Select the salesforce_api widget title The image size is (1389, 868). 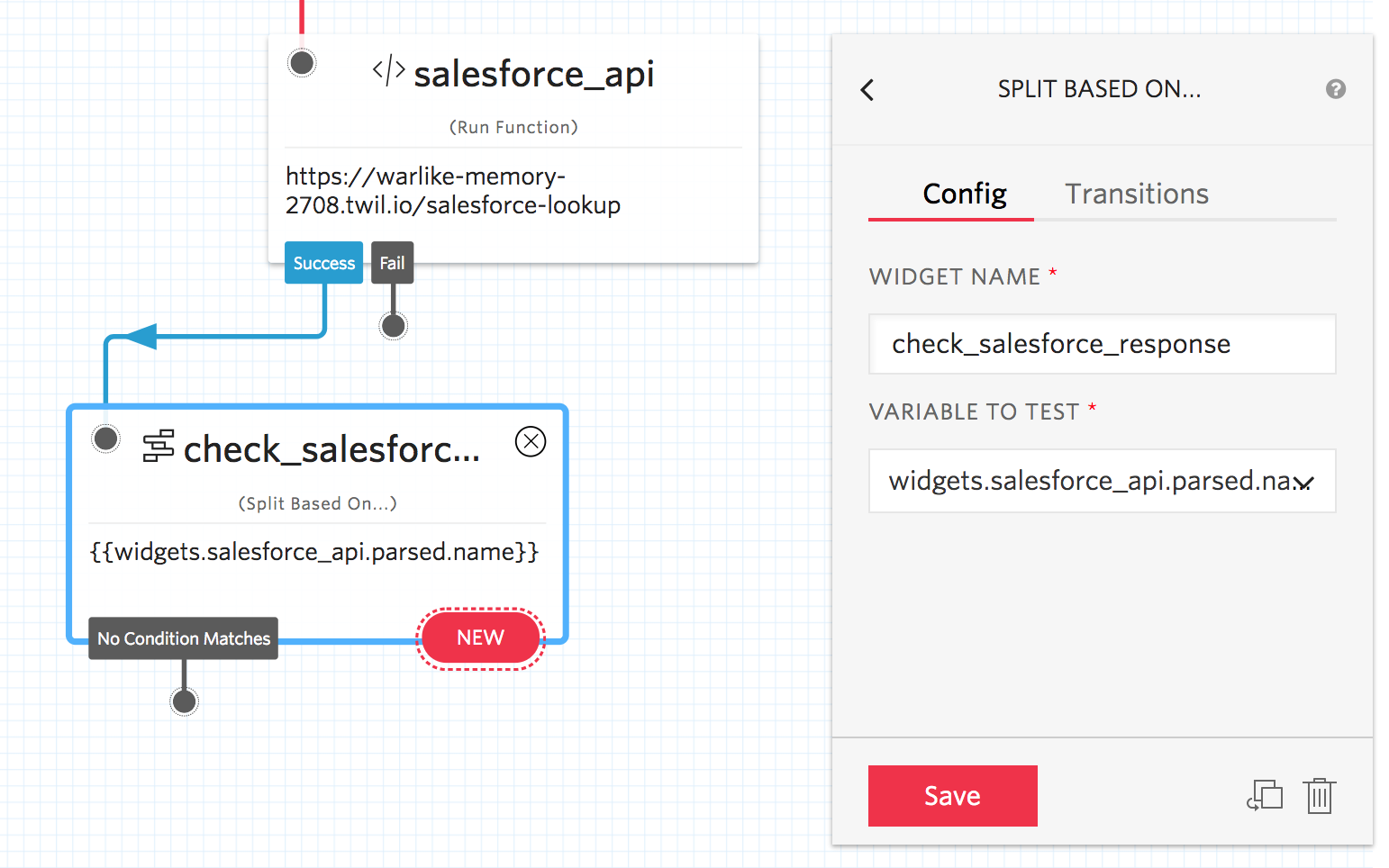coord(533,74)
